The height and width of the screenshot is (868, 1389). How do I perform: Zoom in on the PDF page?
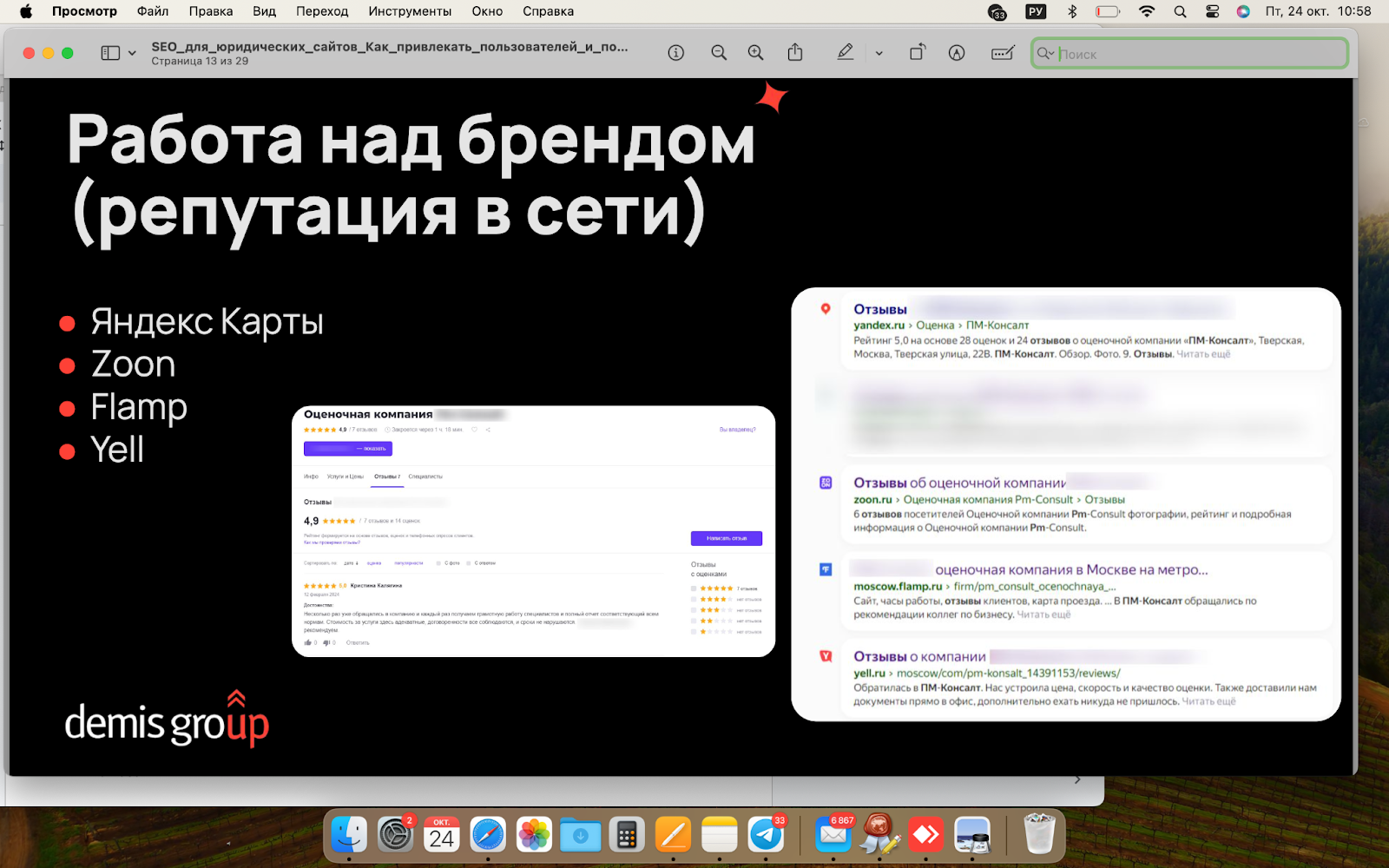(754, 52)
